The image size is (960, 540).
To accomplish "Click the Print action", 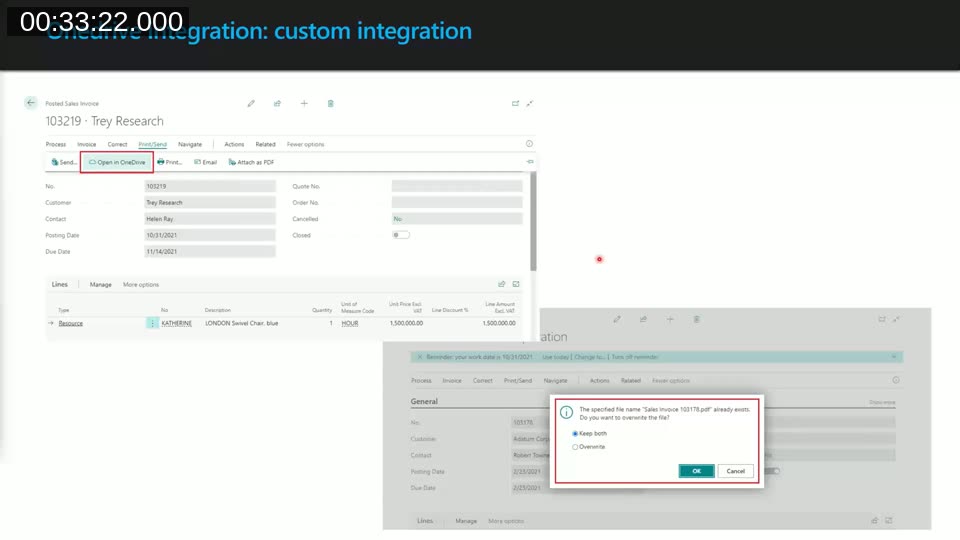I will [x=170, y=162].
